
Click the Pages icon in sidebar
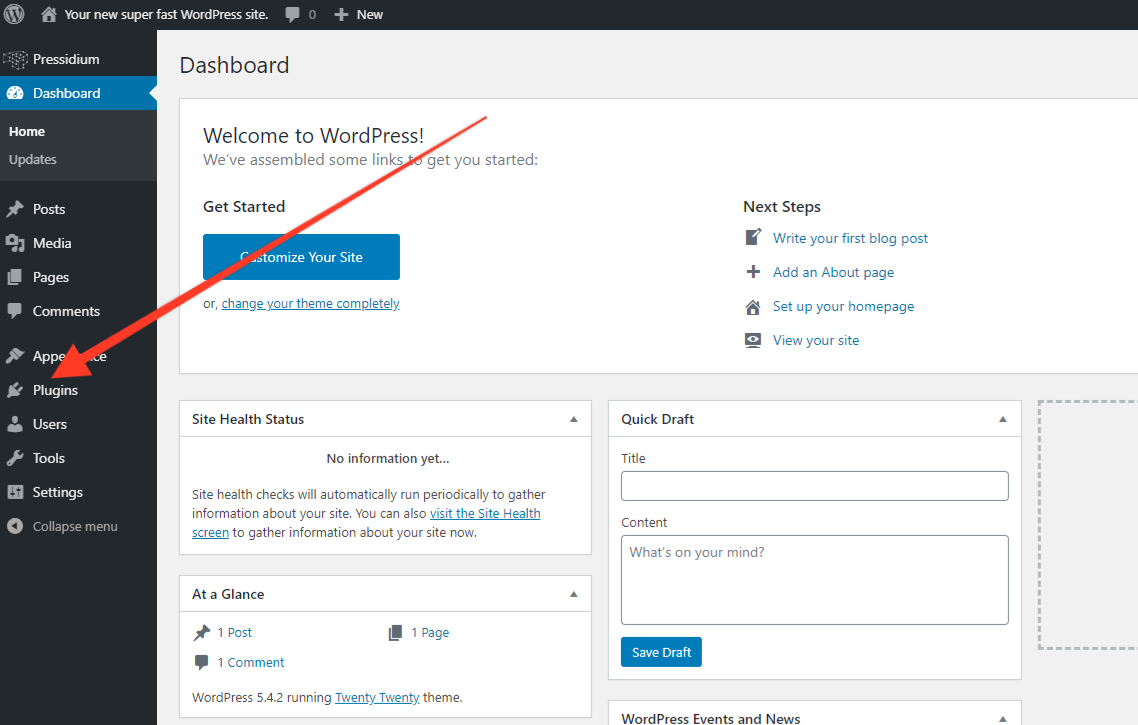pyautogui.click(x=15, y=277)
